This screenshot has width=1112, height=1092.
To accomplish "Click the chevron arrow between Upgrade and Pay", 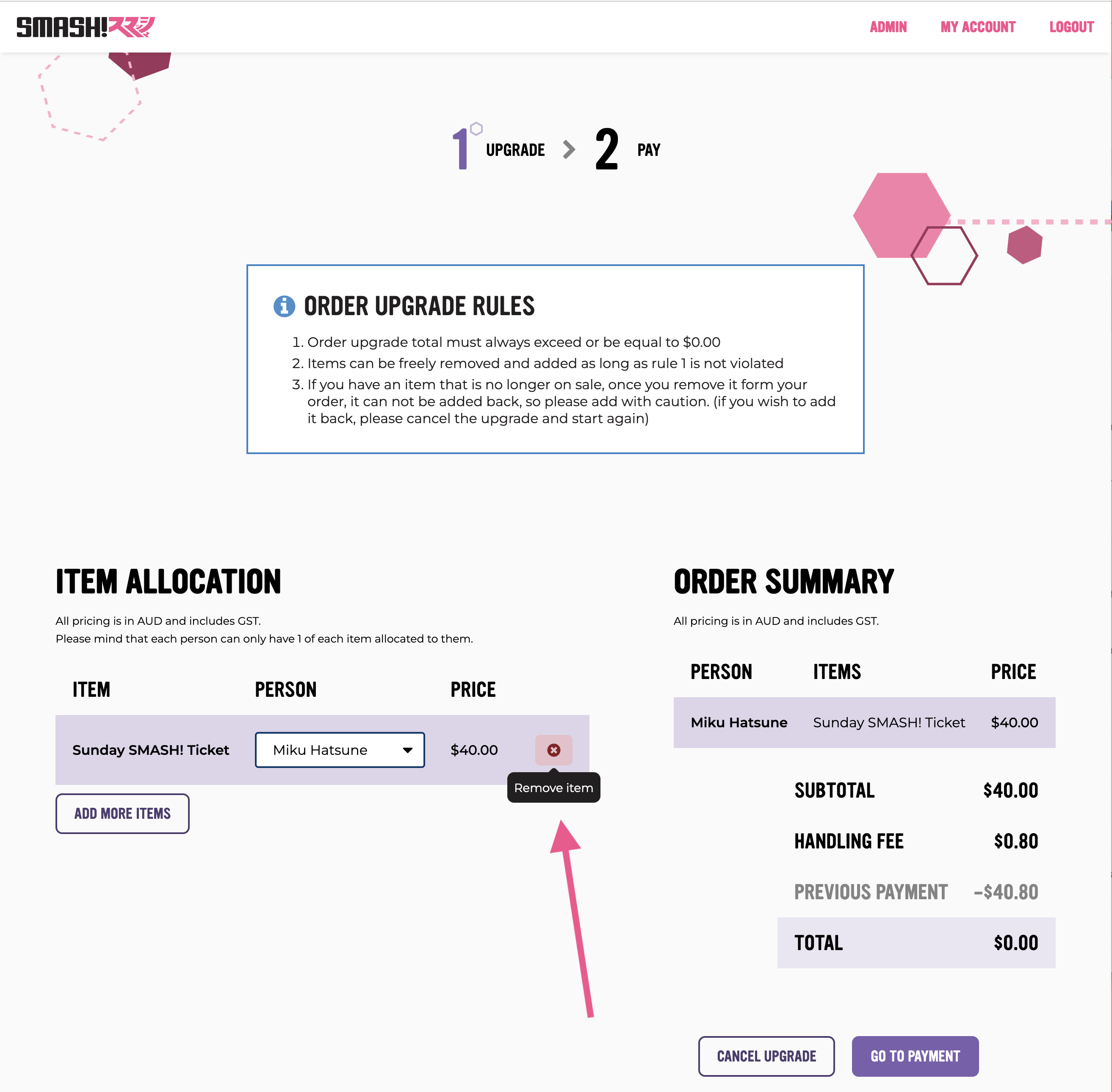I will (x=568, y=150).
